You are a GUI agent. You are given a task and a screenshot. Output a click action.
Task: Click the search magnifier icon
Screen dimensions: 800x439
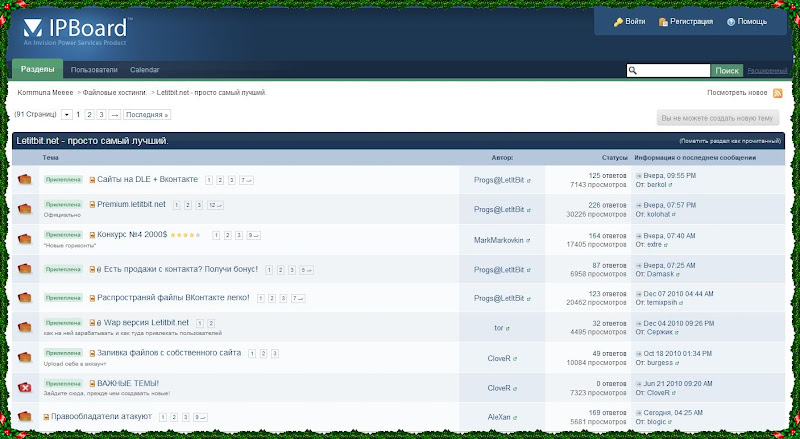tap(633, 70)
